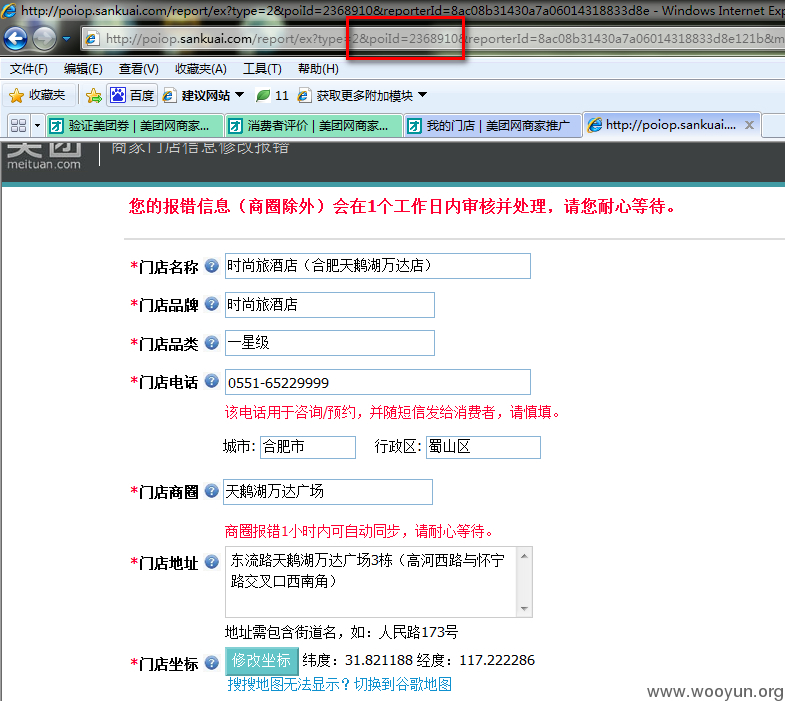The image size is (785, 701).
Task: Click the 城市 input showing 合肥市
Action: [308, 447]
